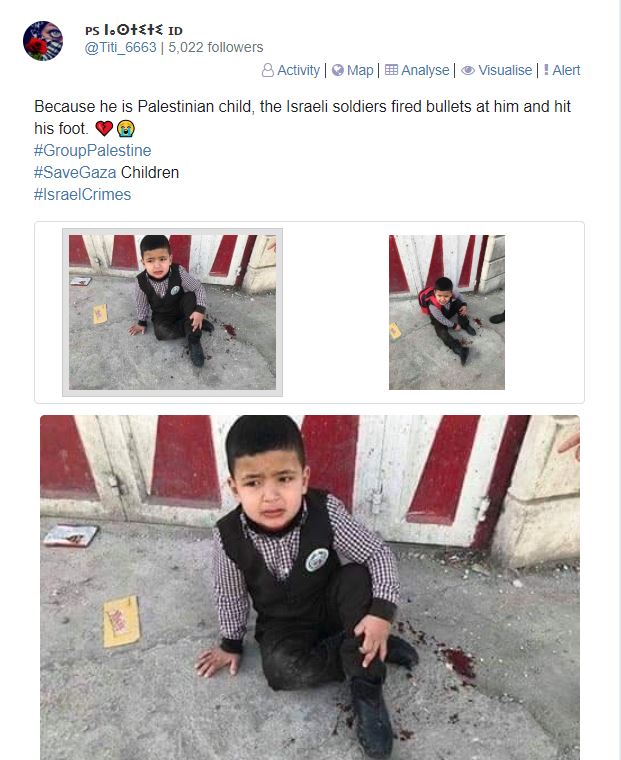Image resolution: width=621 pixels, height=760 pixels.
Task: Click the account display name
Action: tap(134, 30)
